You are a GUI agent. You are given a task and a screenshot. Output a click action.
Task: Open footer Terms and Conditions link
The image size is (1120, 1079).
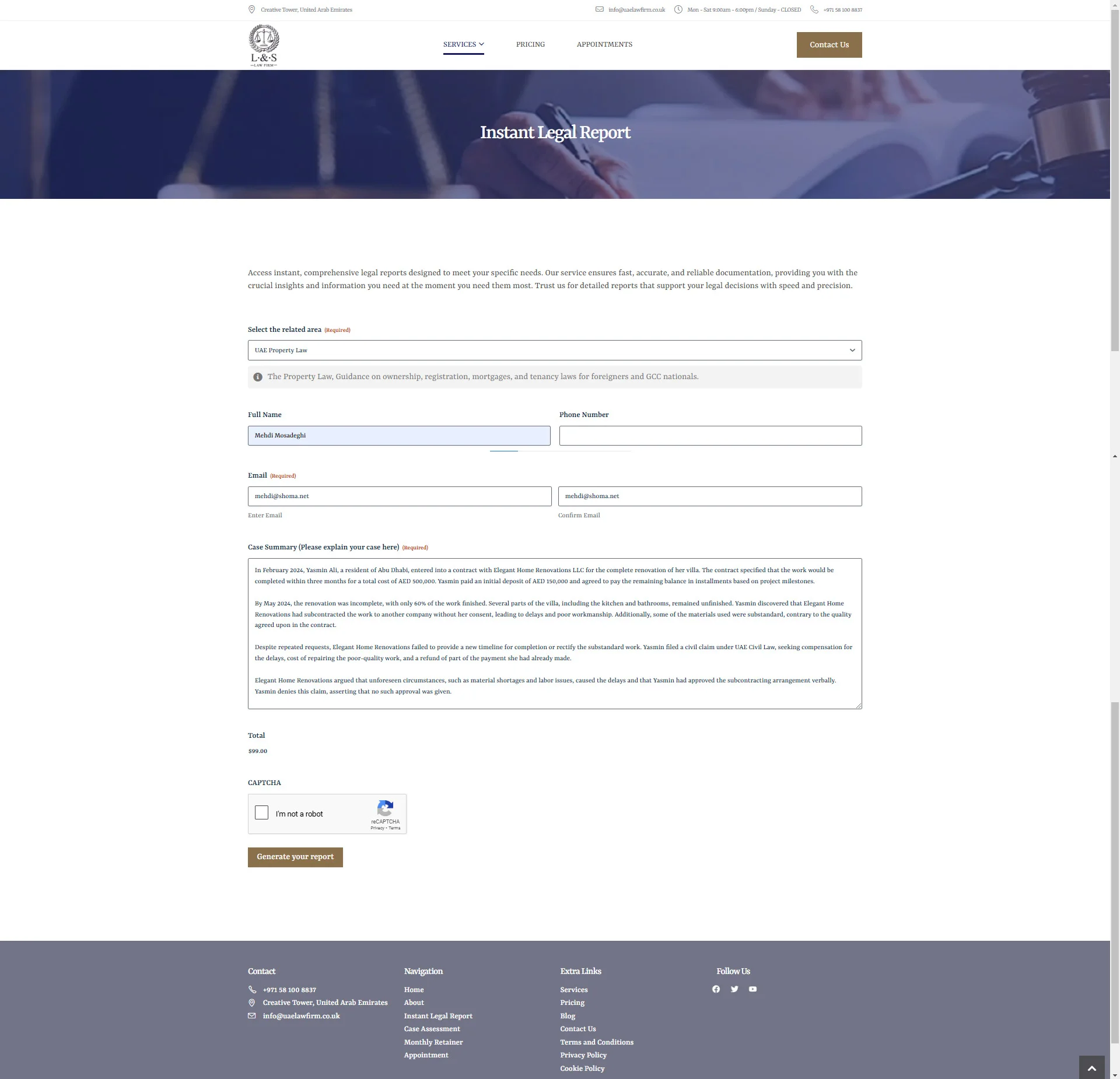597,1042
